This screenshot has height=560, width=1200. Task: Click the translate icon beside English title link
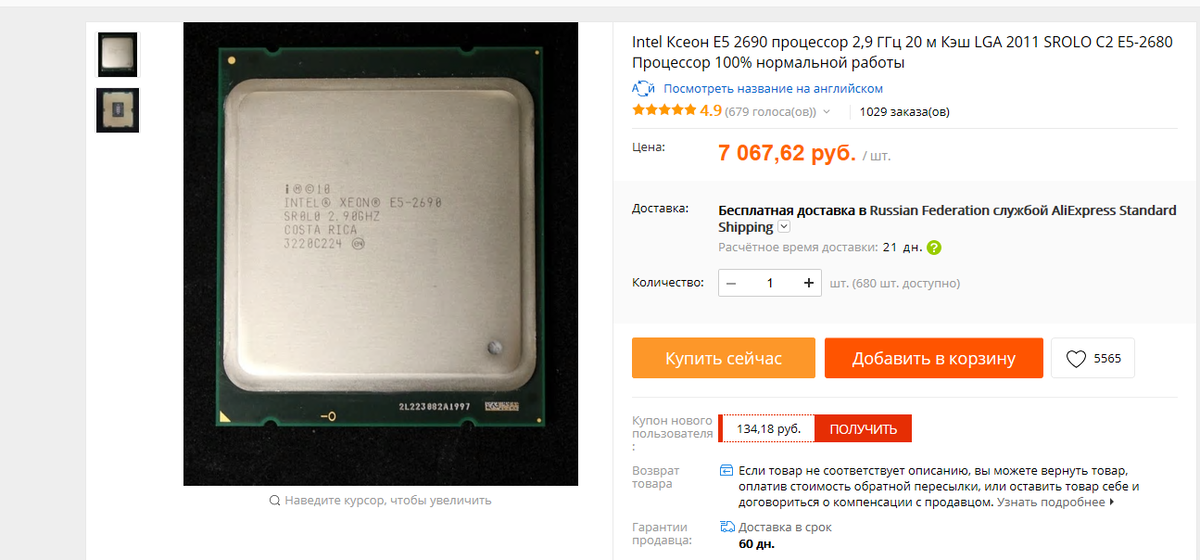tap(644, 88)
